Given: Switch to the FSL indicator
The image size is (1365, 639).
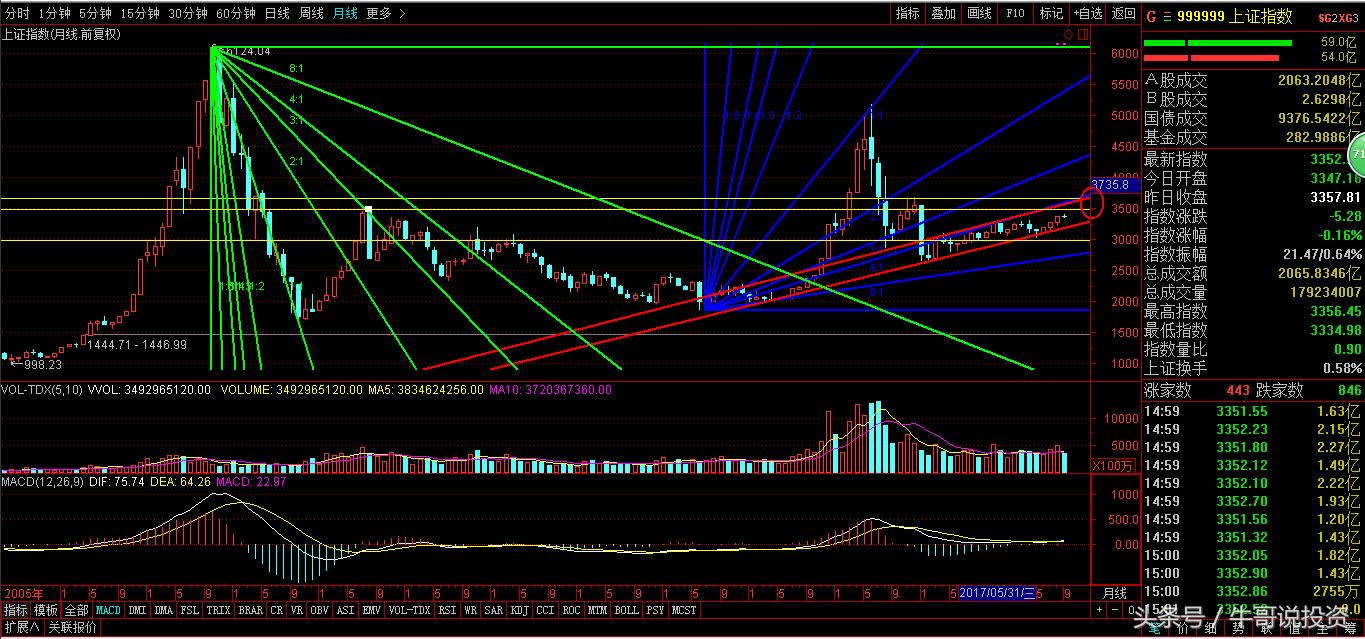Looking at the screenshot, I should [x=190, y=610].
